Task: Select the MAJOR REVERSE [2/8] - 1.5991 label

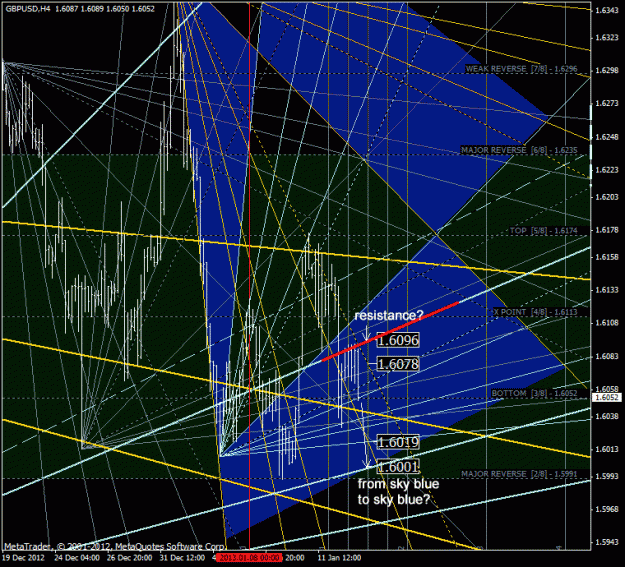Action: coord(519,474)
